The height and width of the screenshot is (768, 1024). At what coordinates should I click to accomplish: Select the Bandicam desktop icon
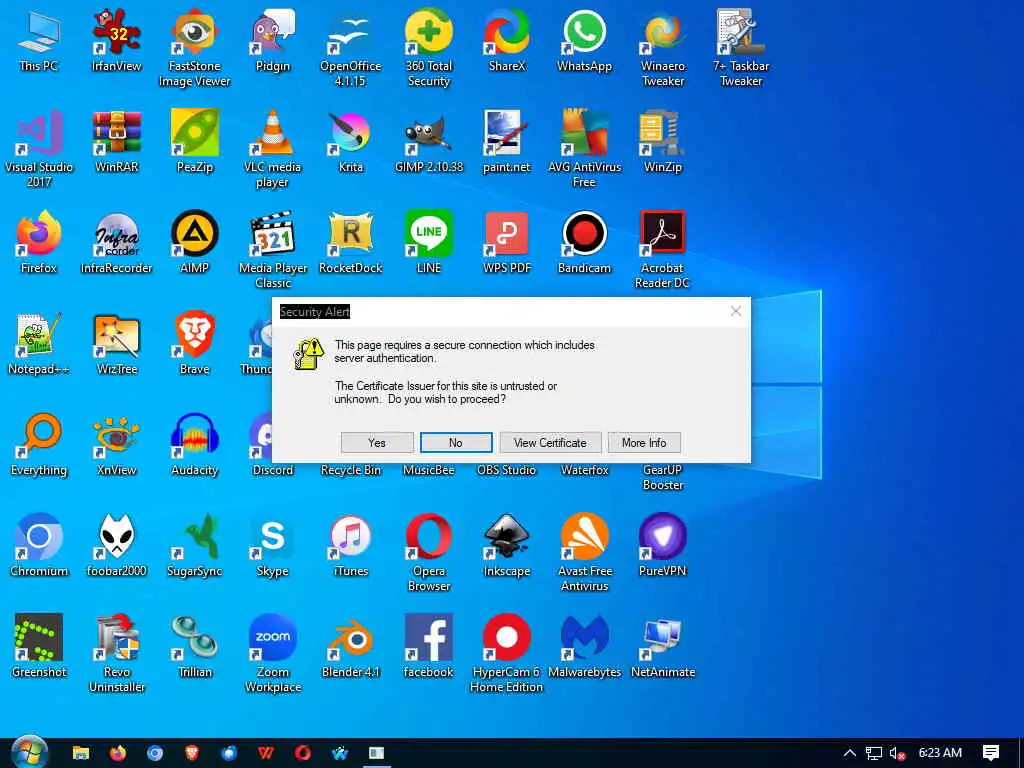pyautogui.click(x=584, y=242)
